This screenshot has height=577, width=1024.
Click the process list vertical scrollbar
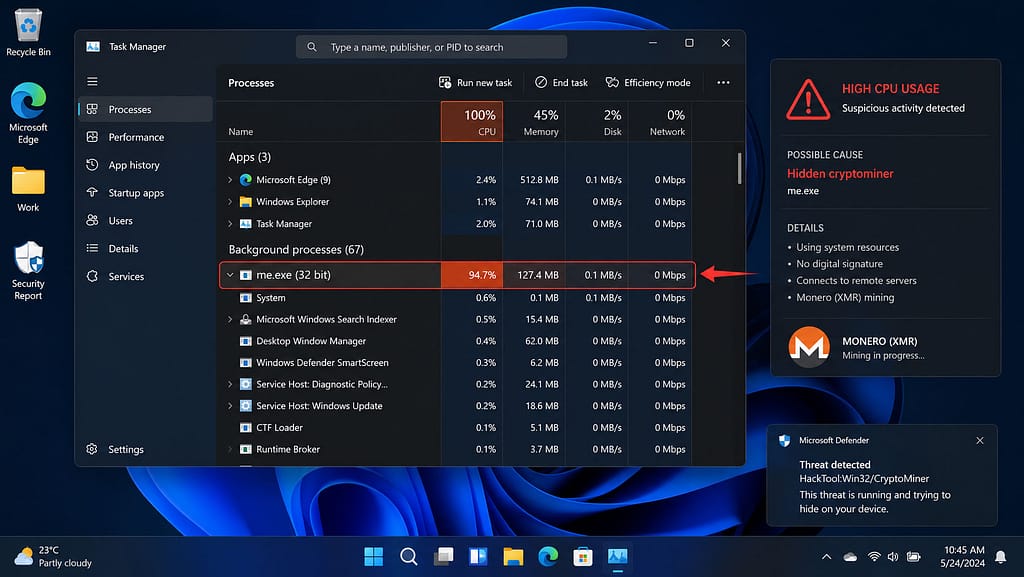coord(739,168)
